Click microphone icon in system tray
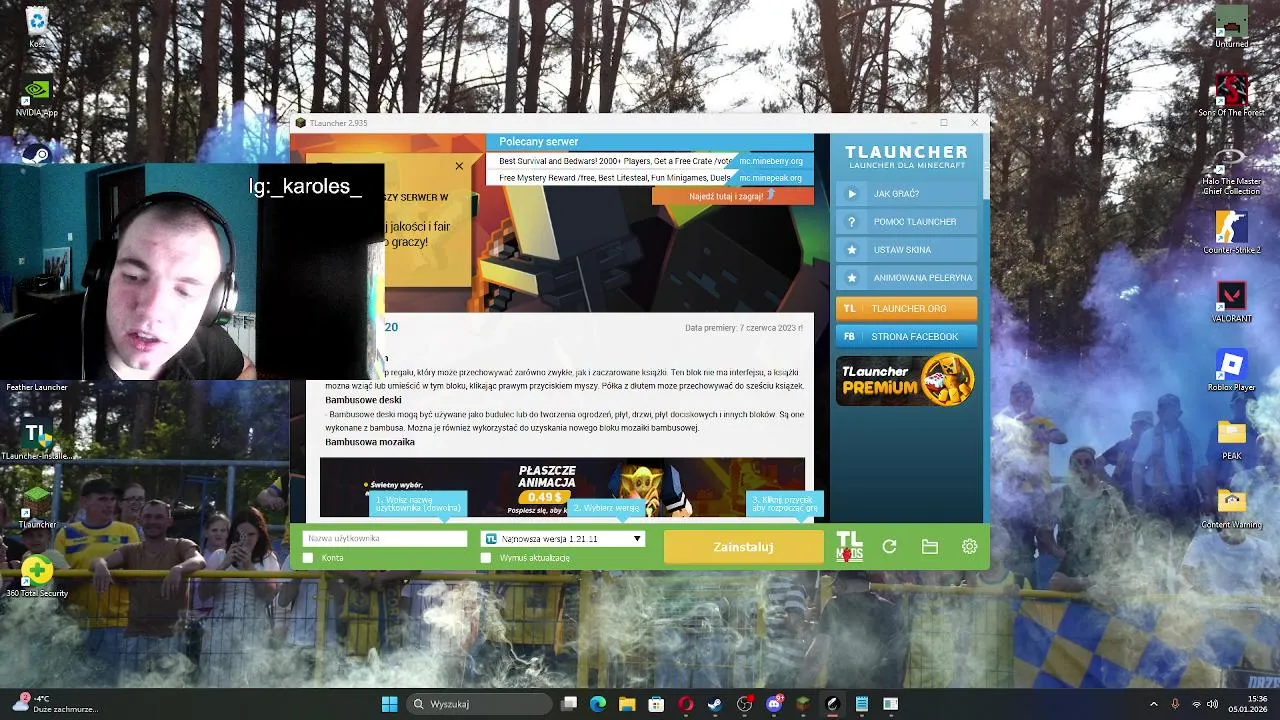Viewport: 1280px width, 720px height. pyautogui.click(x=1175, y=704)
